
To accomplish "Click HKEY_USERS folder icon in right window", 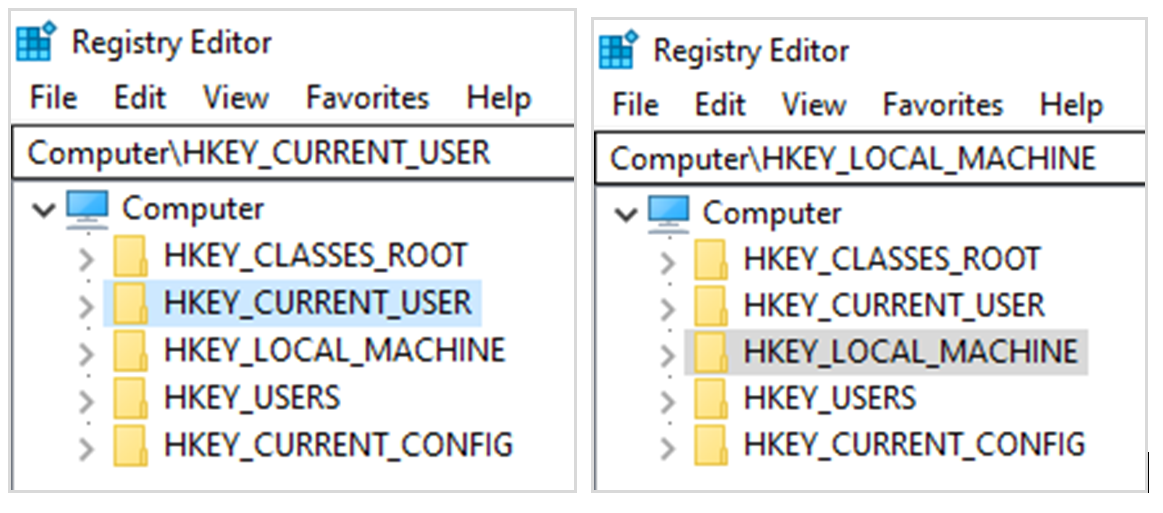I will pyautogui.click(x=711, y=398).
